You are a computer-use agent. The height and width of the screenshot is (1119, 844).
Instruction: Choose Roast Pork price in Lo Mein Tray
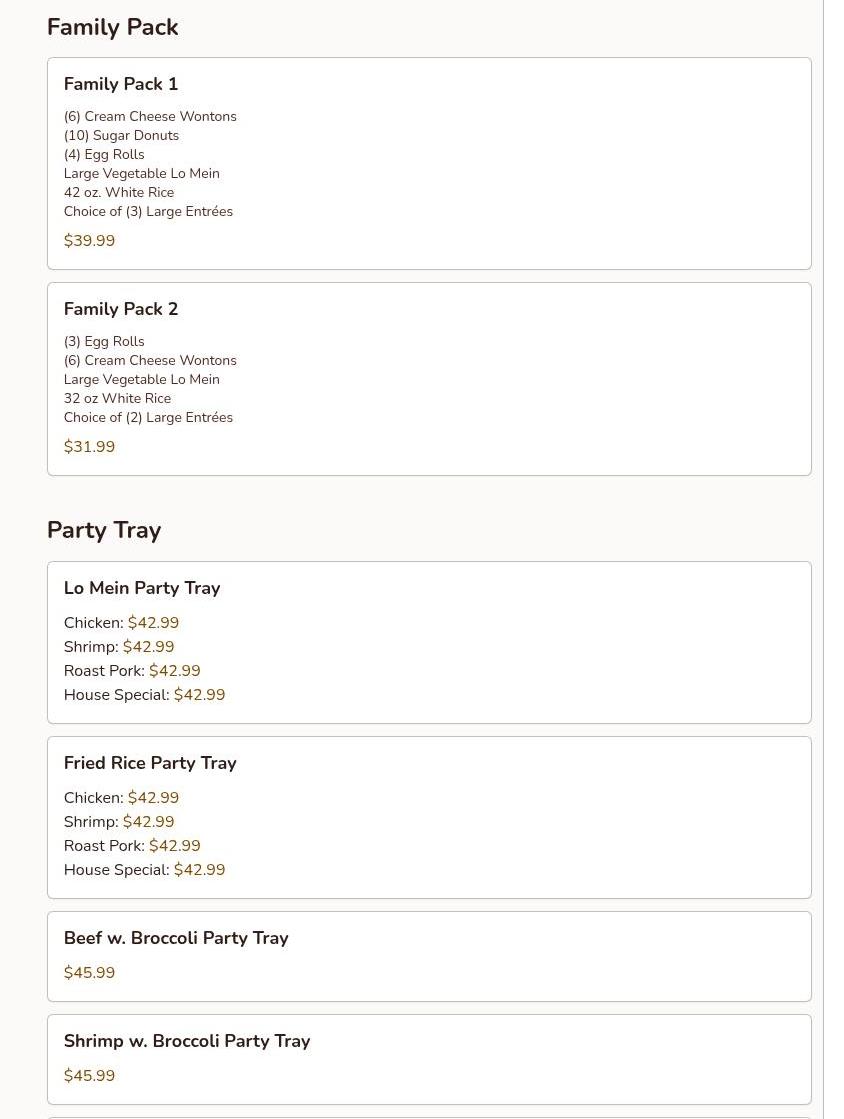point(174,671)
